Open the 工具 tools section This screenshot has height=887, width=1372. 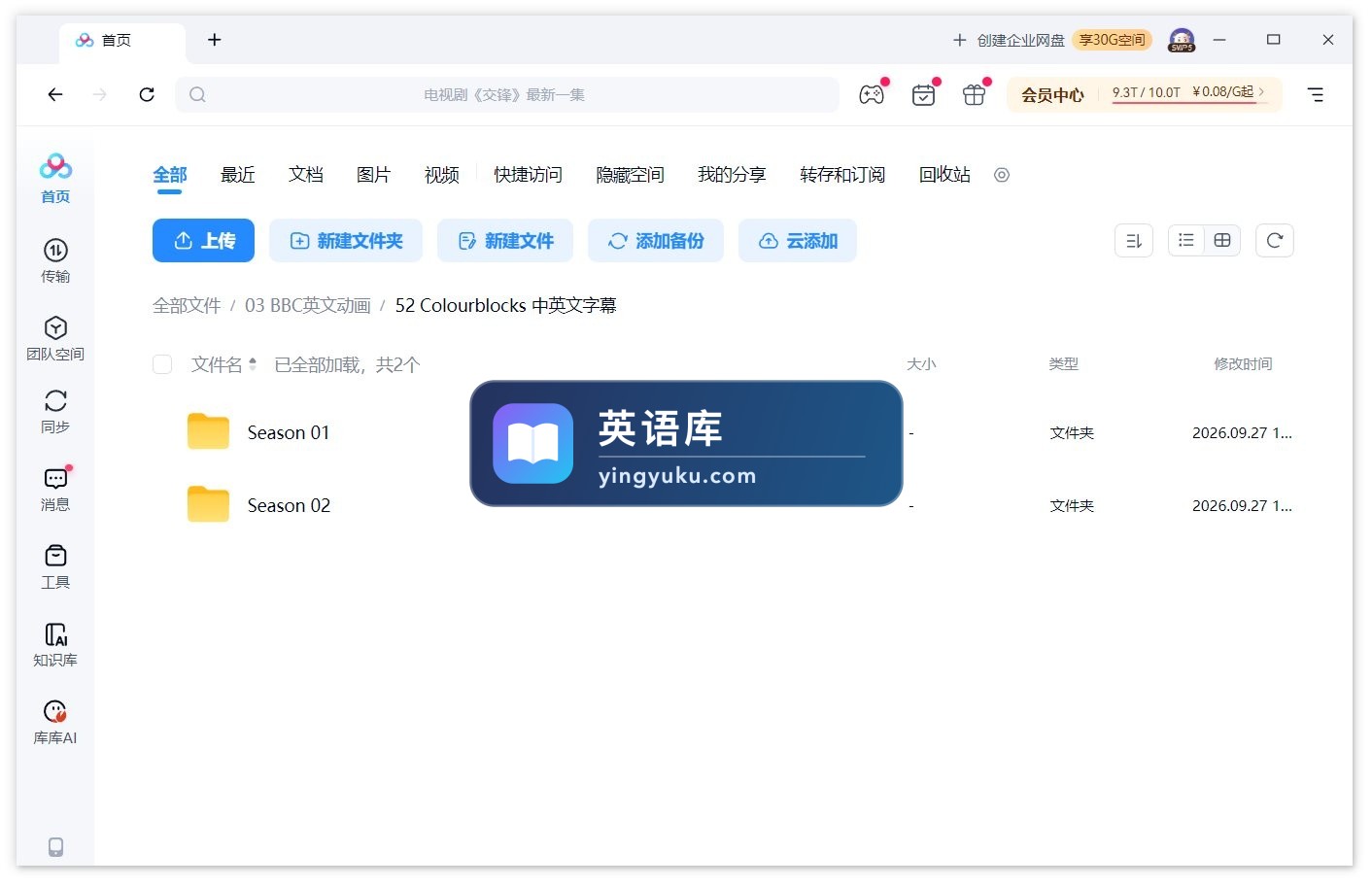coord(55,566)
